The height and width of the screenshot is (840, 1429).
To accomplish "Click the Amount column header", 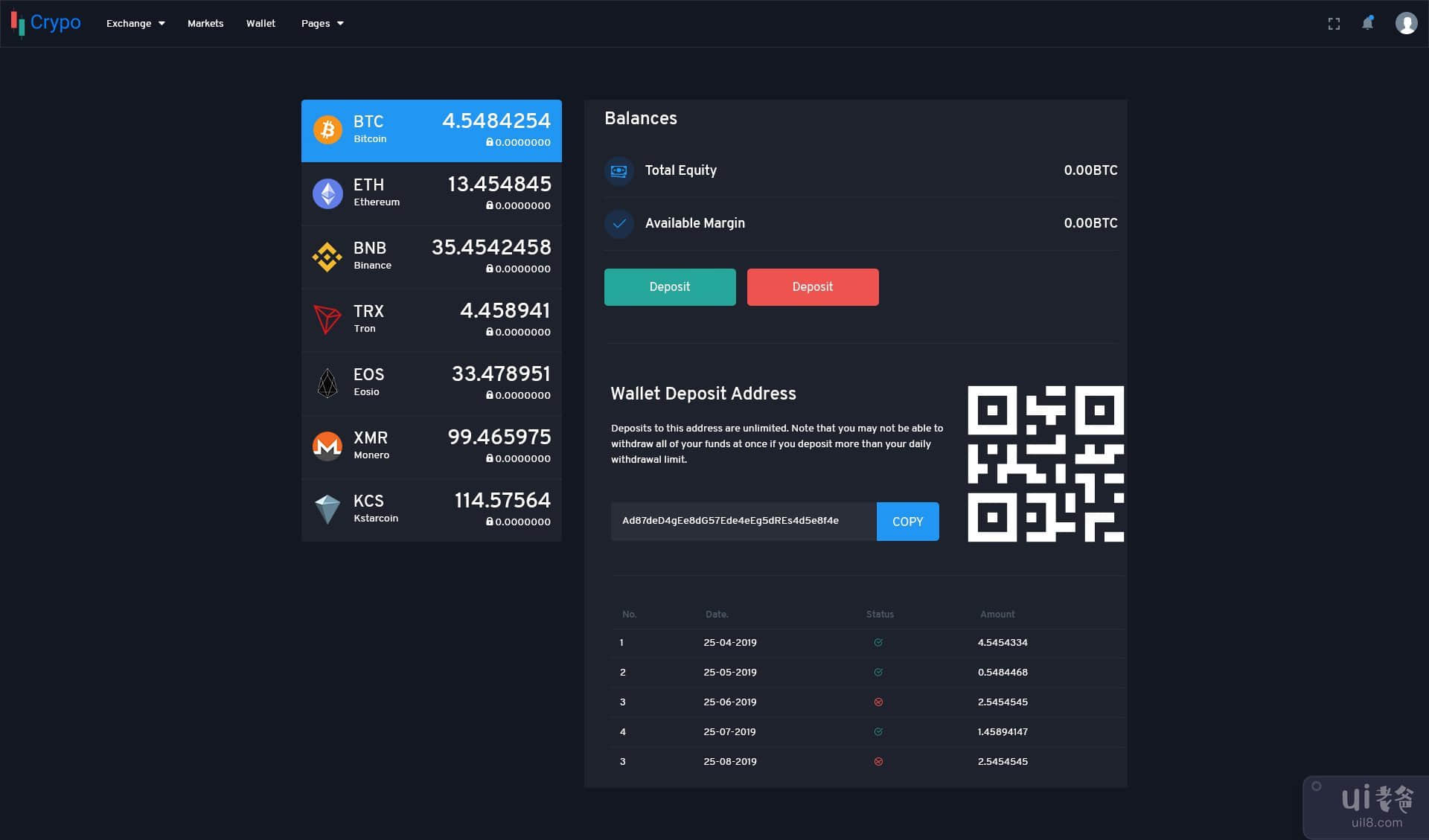I will click(x=997, y=615).
